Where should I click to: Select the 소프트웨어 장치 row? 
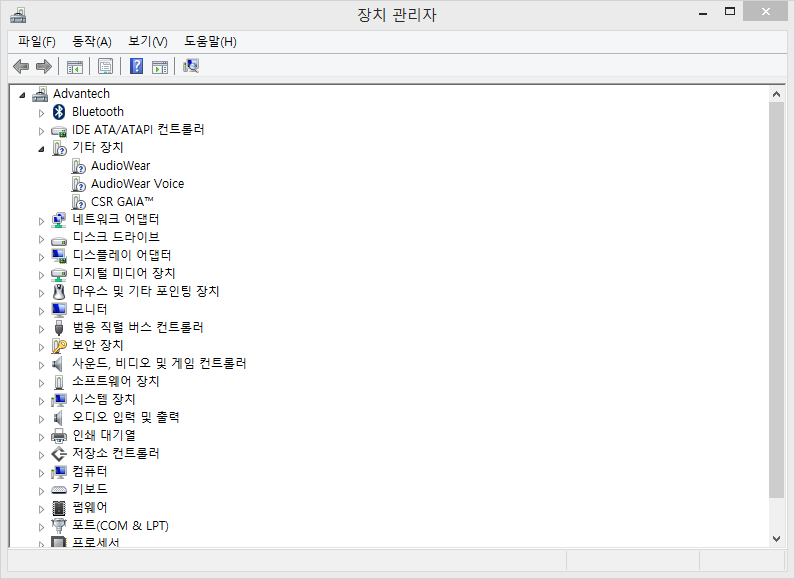click(x=116, y=382)
